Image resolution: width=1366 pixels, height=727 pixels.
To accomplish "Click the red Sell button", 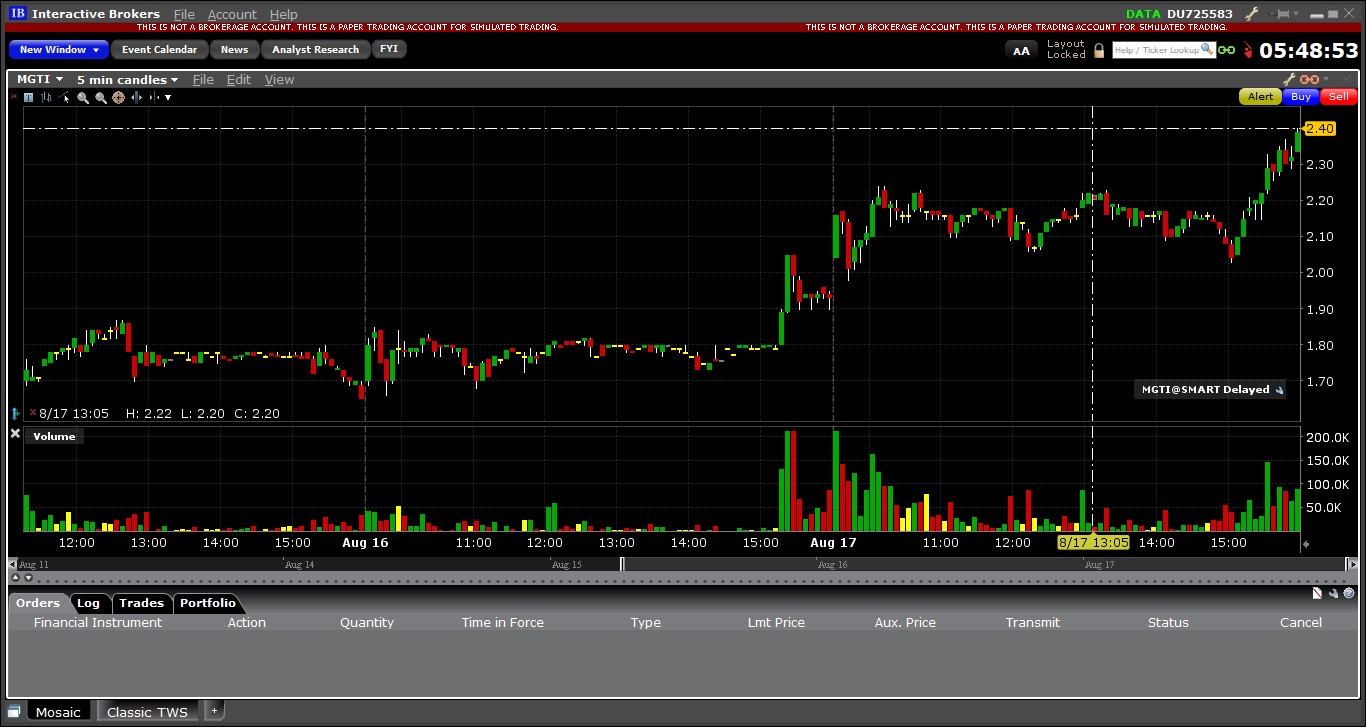I will pyautogui.click(x=1338, y=97).
